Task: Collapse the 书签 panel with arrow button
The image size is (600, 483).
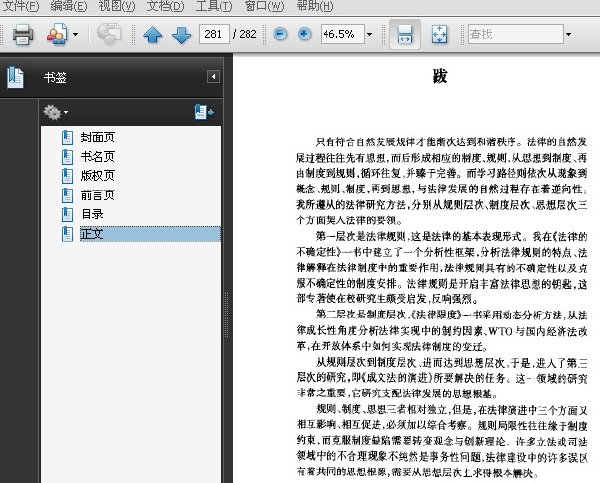Action: tap(214, 77)
